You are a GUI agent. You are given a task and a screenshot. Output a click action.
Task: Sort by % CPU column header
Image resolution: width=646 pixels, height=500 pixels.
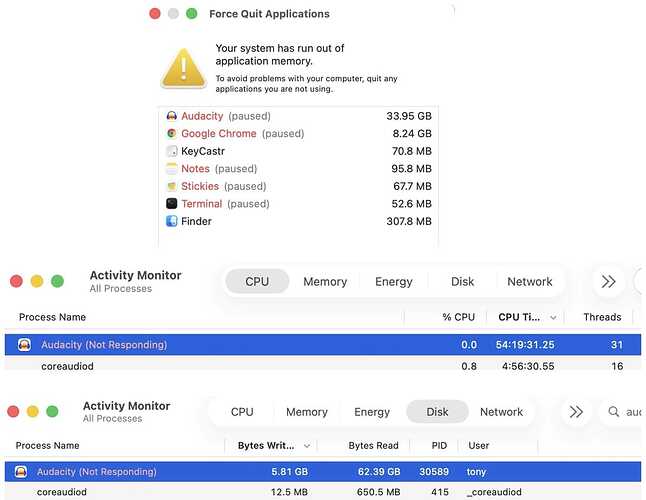[x=459, y=317]
